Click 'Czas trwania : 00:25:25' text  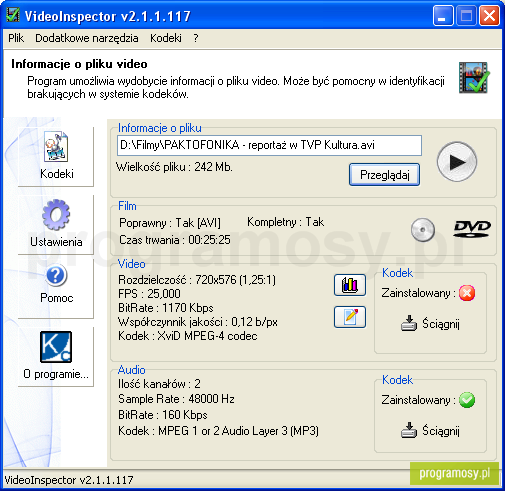click(x=175, y=240)
